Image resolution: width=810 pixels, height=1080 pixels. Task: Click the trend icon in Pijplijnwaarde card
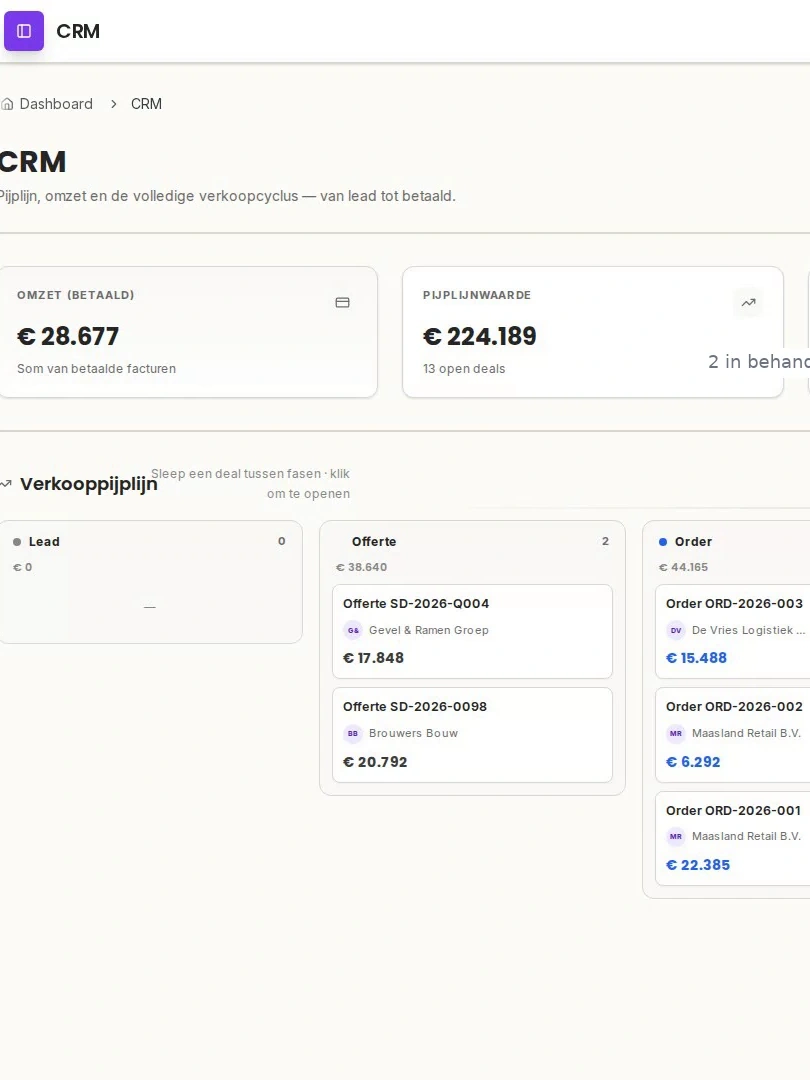click(749, 302)
